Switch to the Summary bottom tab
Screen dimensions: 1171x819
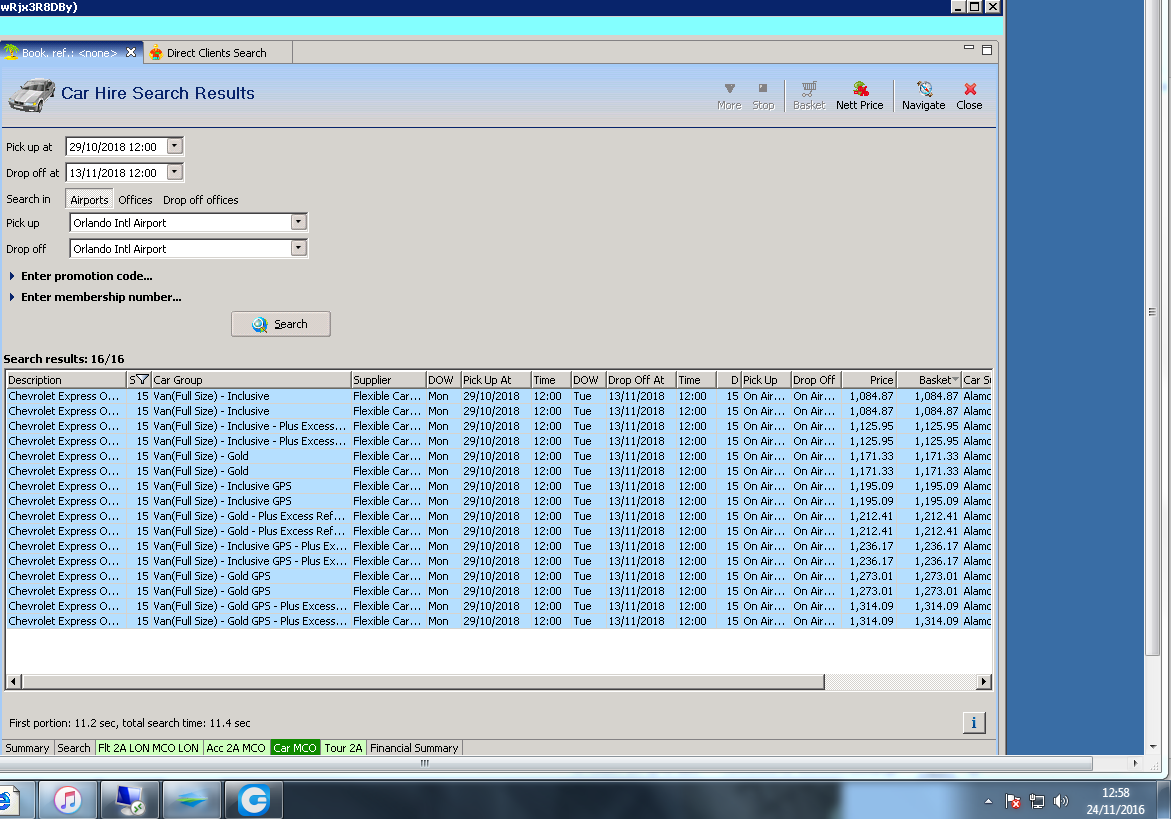coord(27,747)
